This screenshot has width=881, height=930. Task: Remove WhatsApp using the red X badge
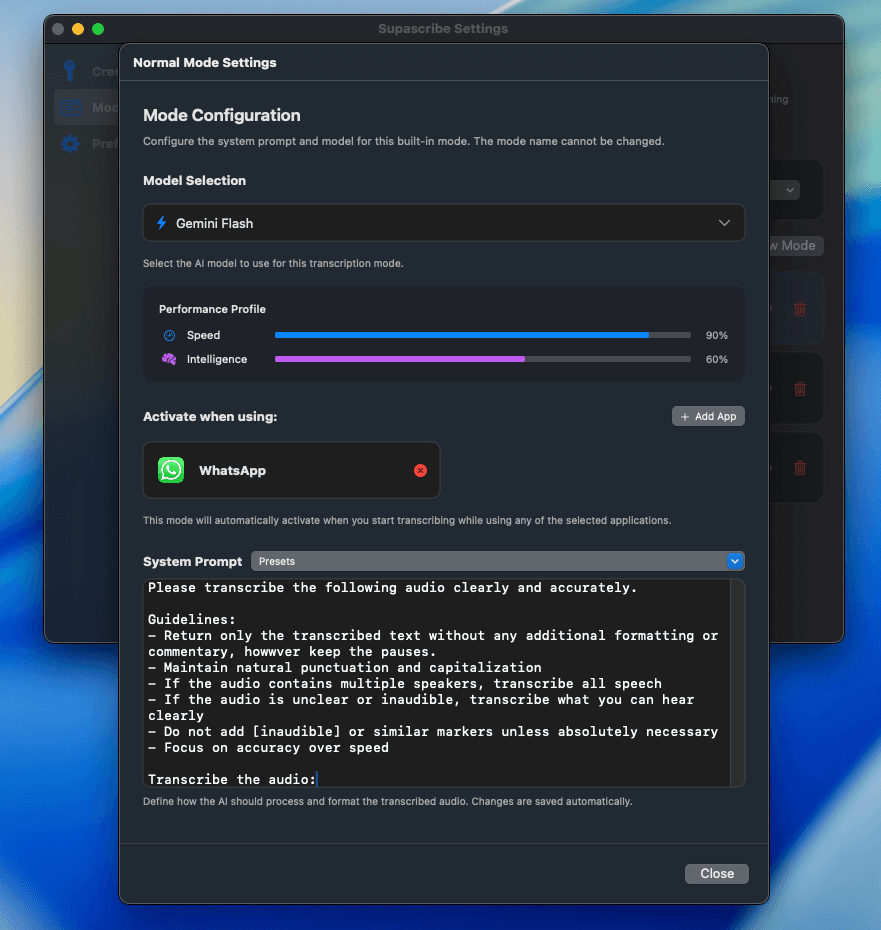[420, 470]
